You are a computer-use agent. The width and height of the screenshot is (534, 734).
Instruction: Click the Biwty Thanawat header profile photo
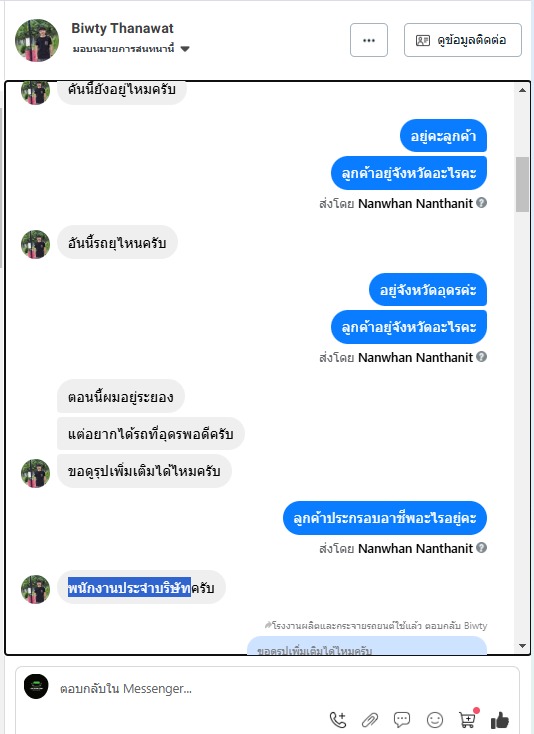coord(37,40)
